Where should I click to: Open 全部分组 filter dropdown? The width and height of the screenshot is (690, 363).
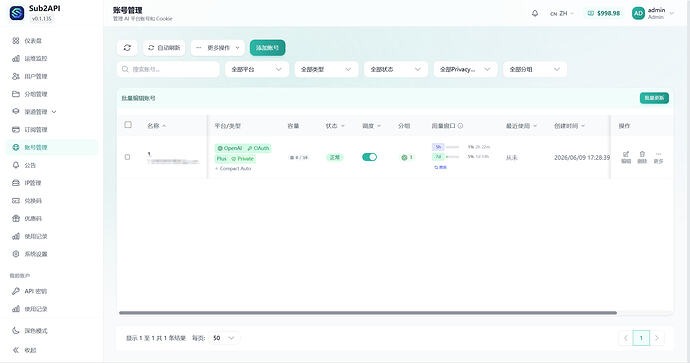(x=535, y=69)
